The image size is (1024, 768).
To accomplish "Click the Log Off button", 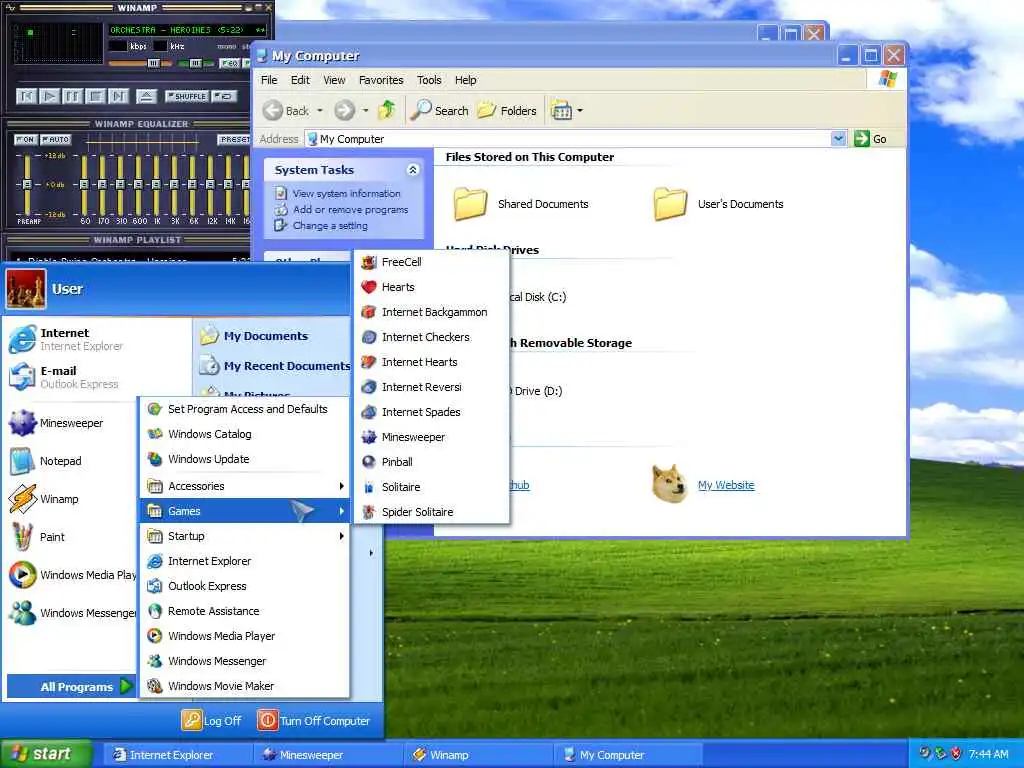I will pyautogui.click(x=211, y=720).
